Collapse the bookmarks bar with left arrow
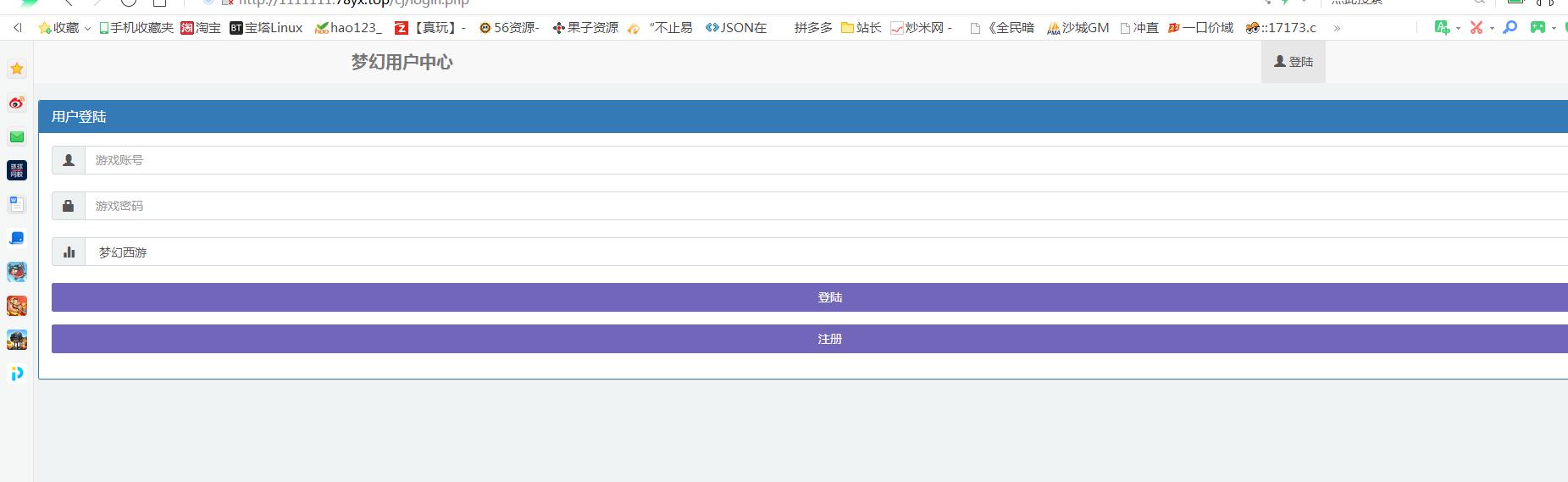Image resolution: width=1568 pixels, height=482 pixels. tap(18, 28)
